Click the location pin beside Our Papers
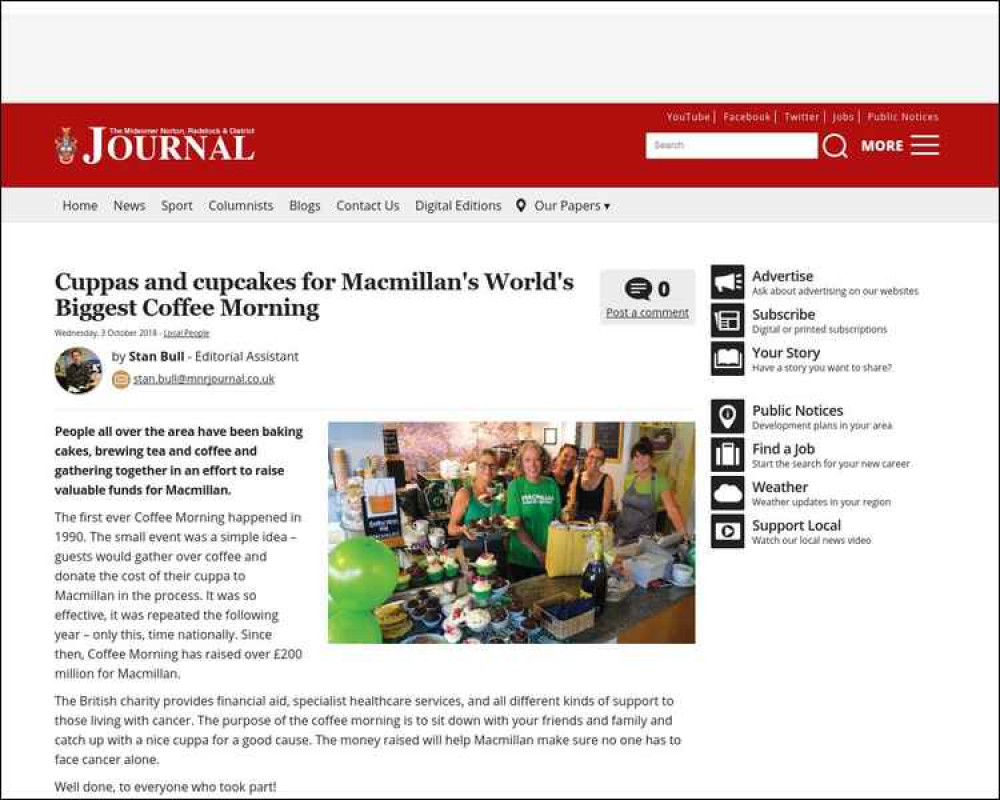1000x800 pixels. point(521,205)
